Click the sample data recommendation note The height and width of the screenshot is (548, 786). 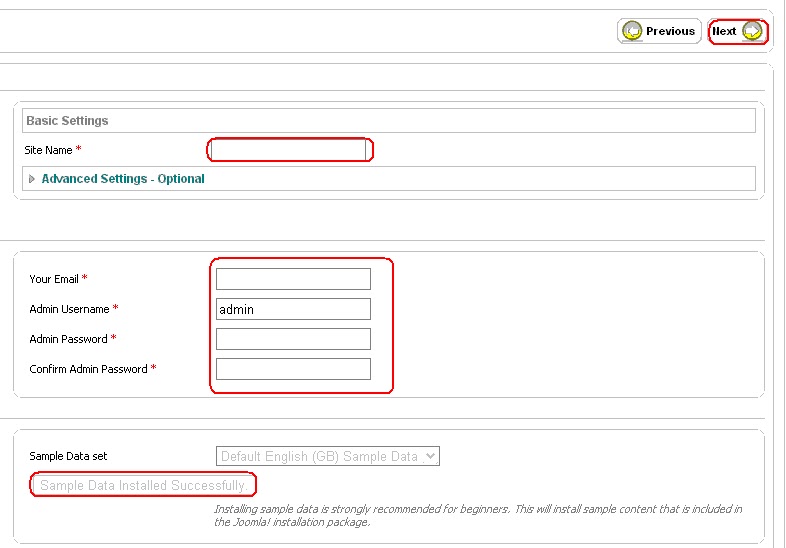478,515
